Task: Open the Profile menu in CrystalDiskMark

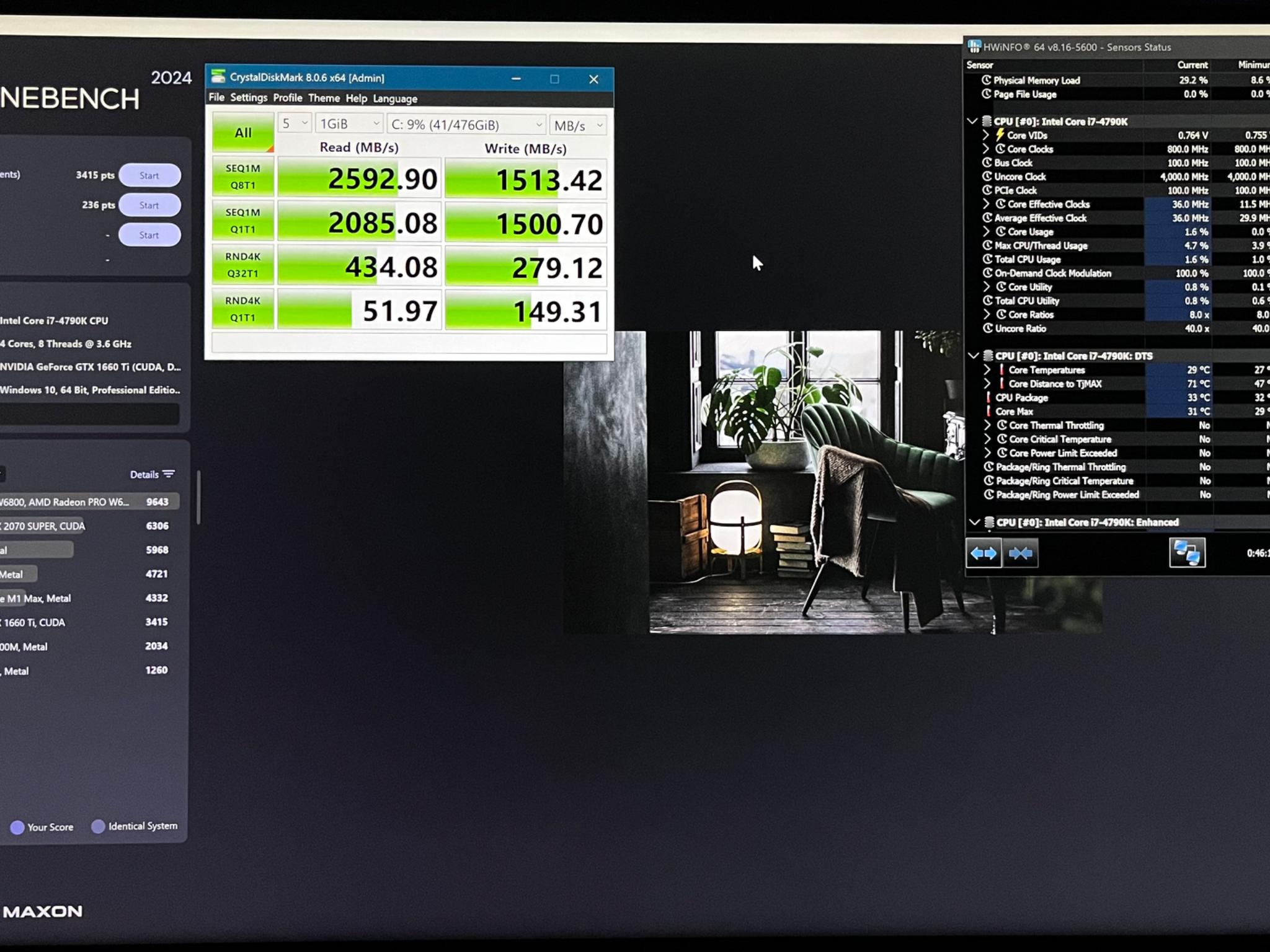Action: coord(288,98)
